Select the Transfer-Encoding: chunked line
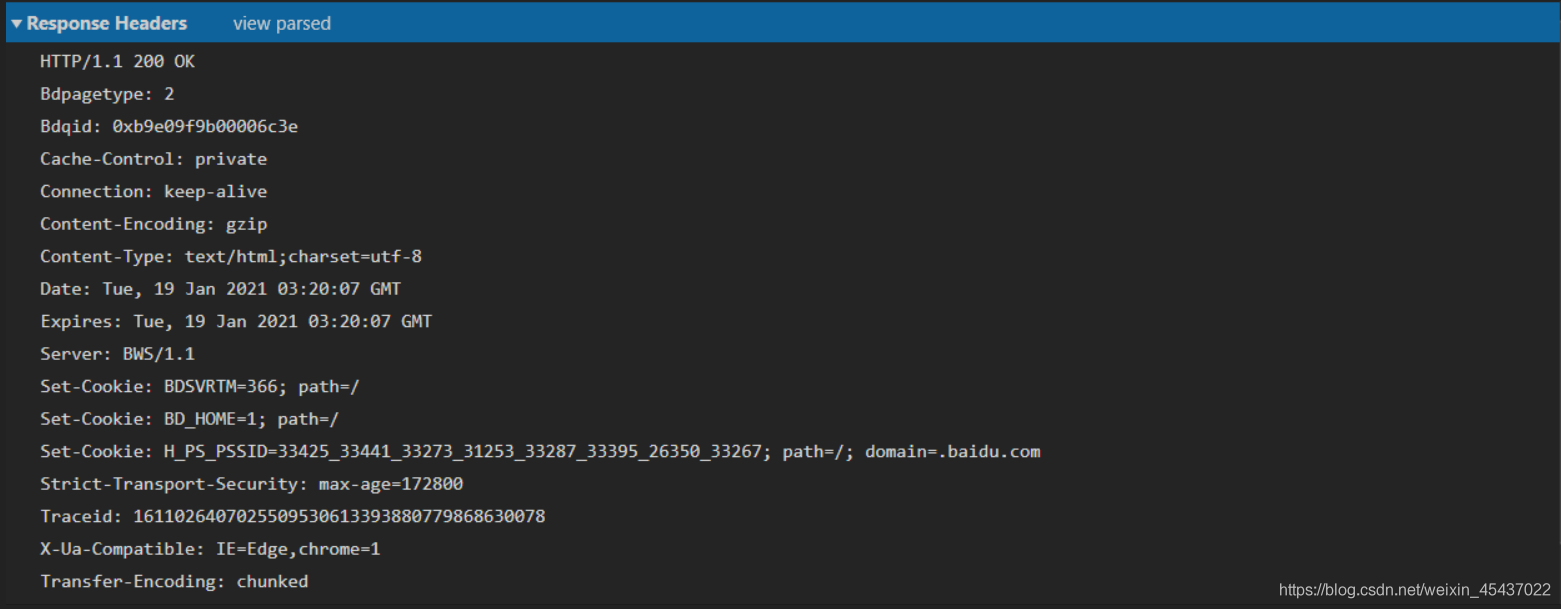The image size is (1561, 609). point(174,582)
